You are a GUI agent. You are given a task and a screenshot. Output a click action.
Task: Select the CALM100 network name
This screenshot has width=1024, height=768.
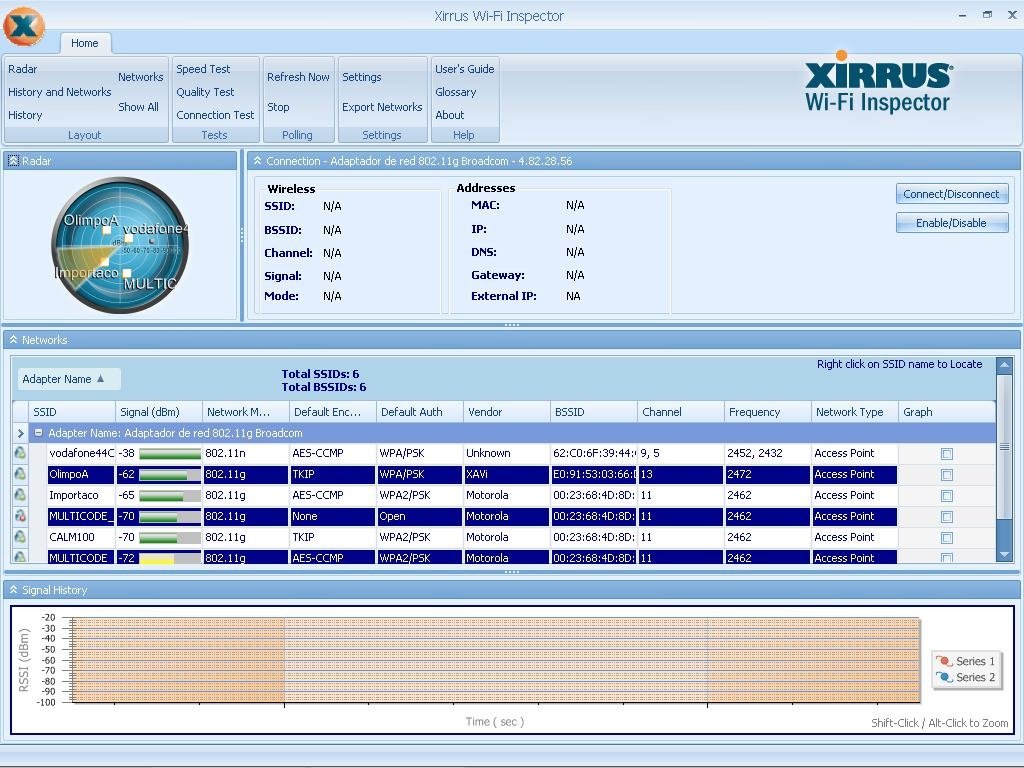pos(72,537)
